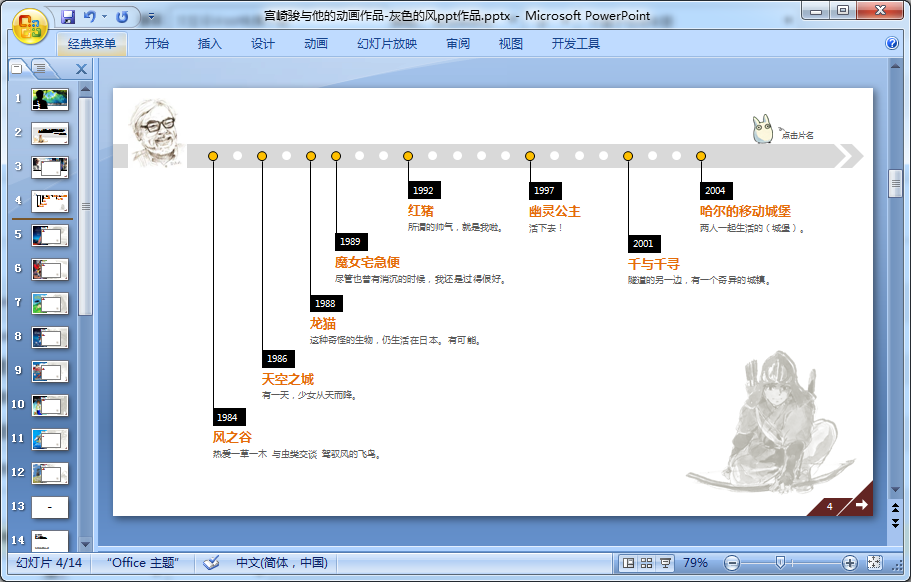911x582 pixels.
Task: Click the Totoro 点击片名 icon
Action: point(762,128)
